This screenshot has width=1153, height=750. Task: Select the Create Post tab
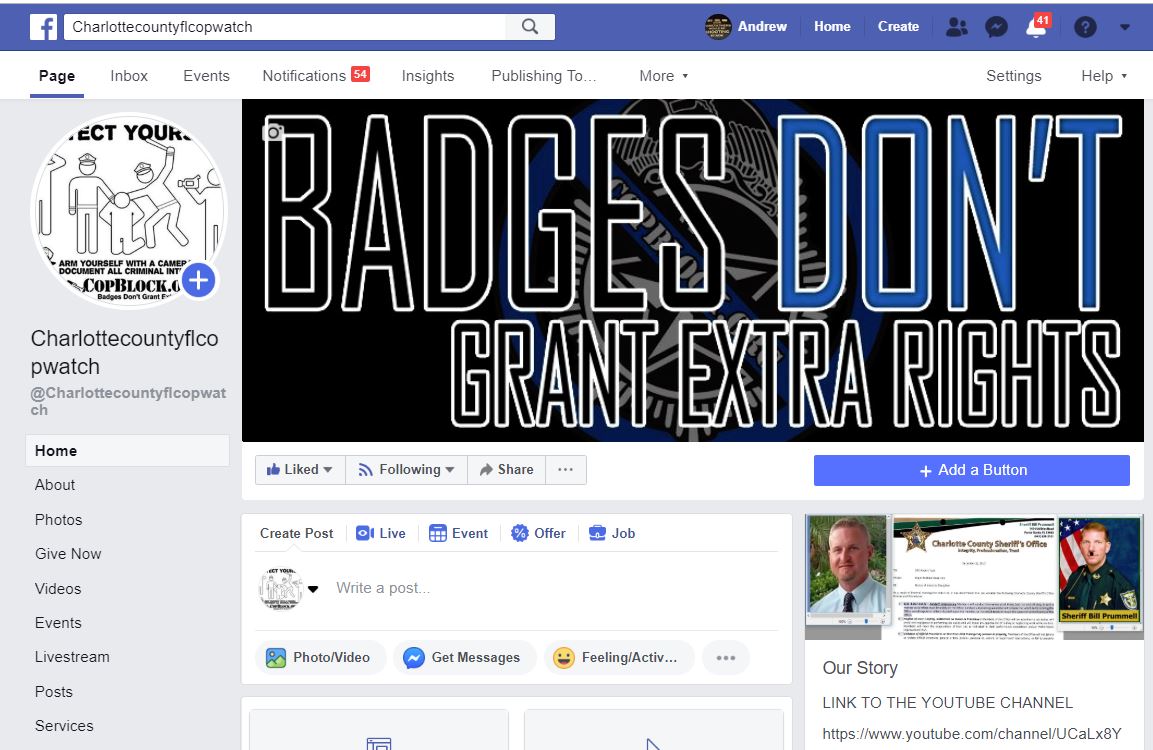tap(296, 533)
